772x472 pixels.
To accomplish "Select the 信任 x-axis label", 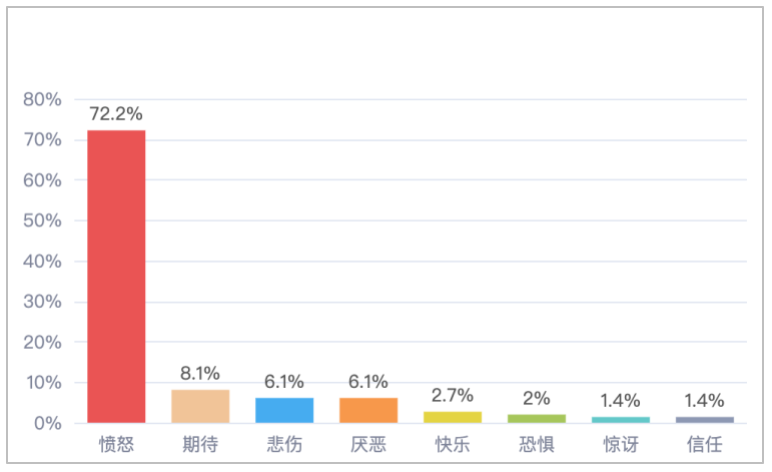I will pyautogui.click(x=704, y=444).
